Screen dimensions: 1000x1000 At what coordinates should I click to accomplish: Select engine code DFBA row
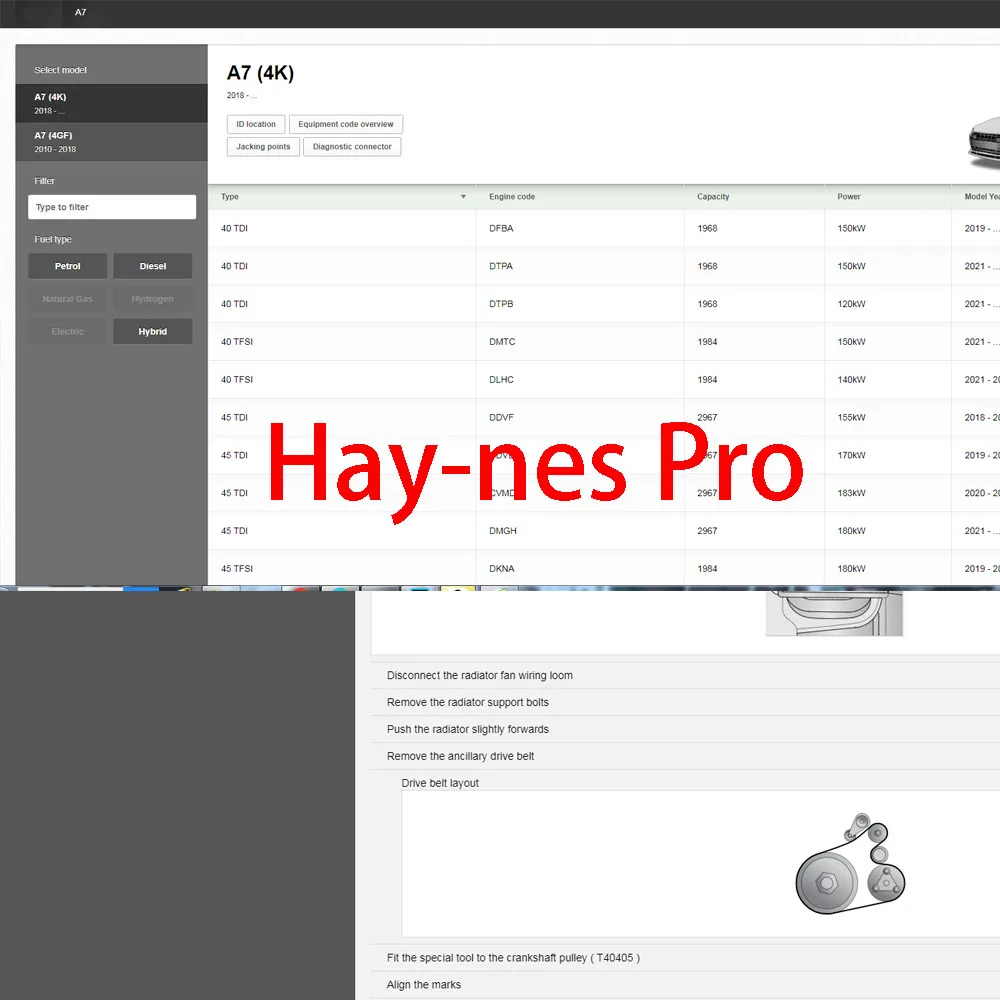click(x=604, y=228)
